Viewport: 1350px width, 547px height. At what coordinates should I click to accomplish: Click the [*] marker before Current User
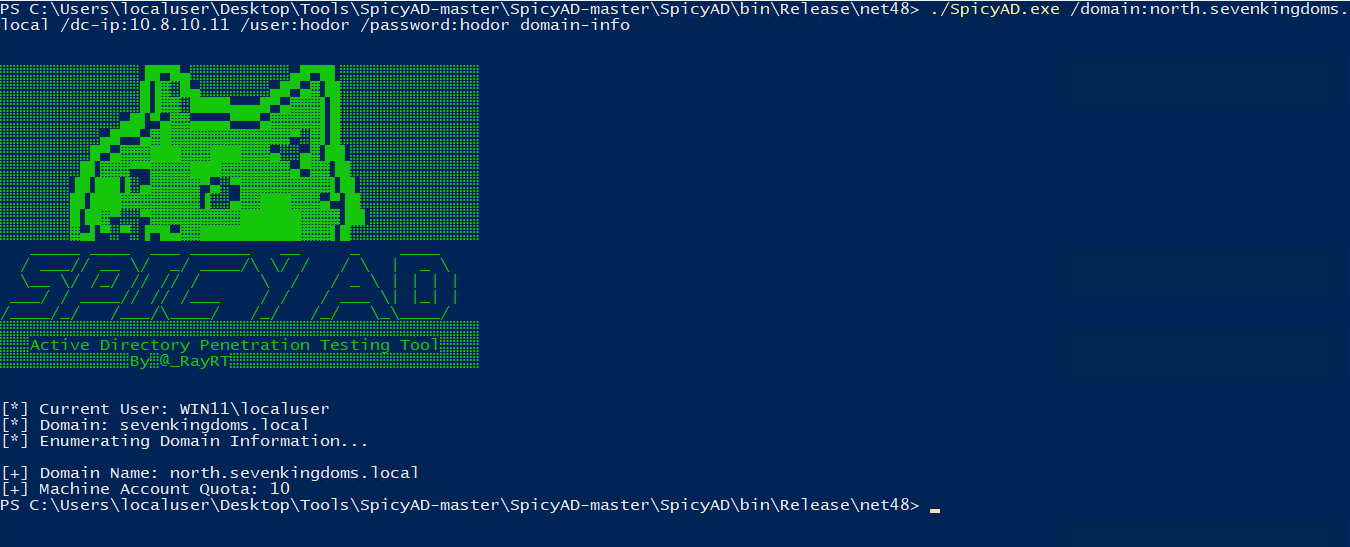click(x=15, y=409)
